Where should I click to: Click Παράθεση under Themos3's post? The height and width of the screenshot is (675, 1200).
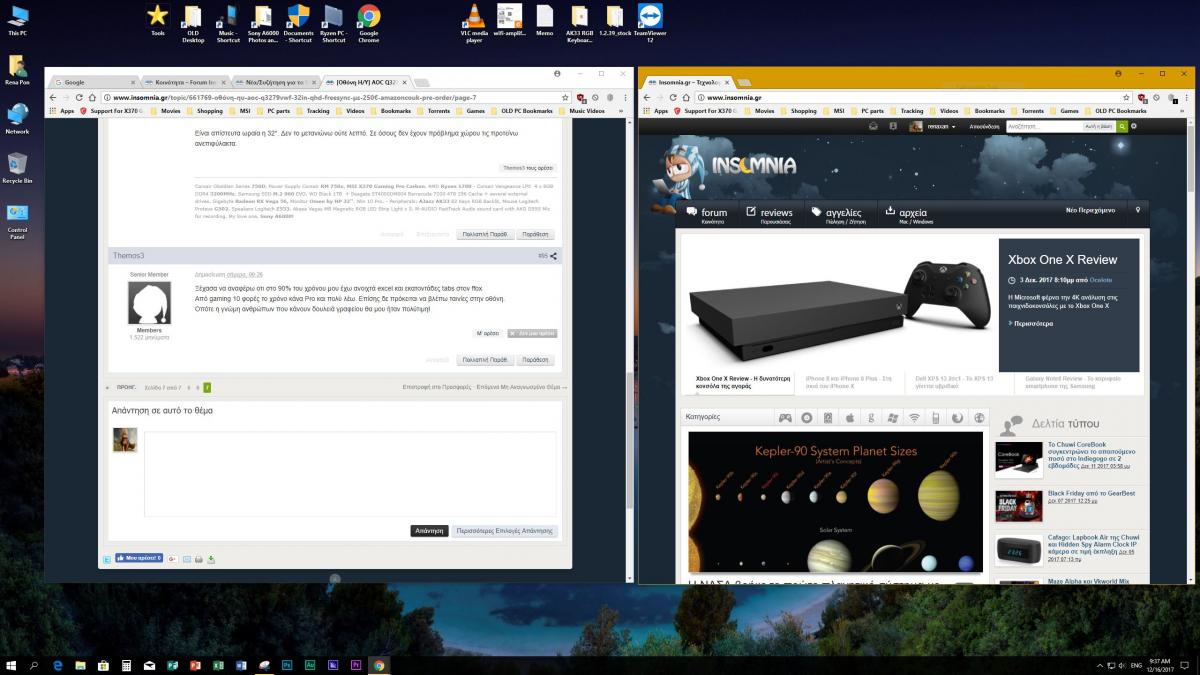click(537, 359)
